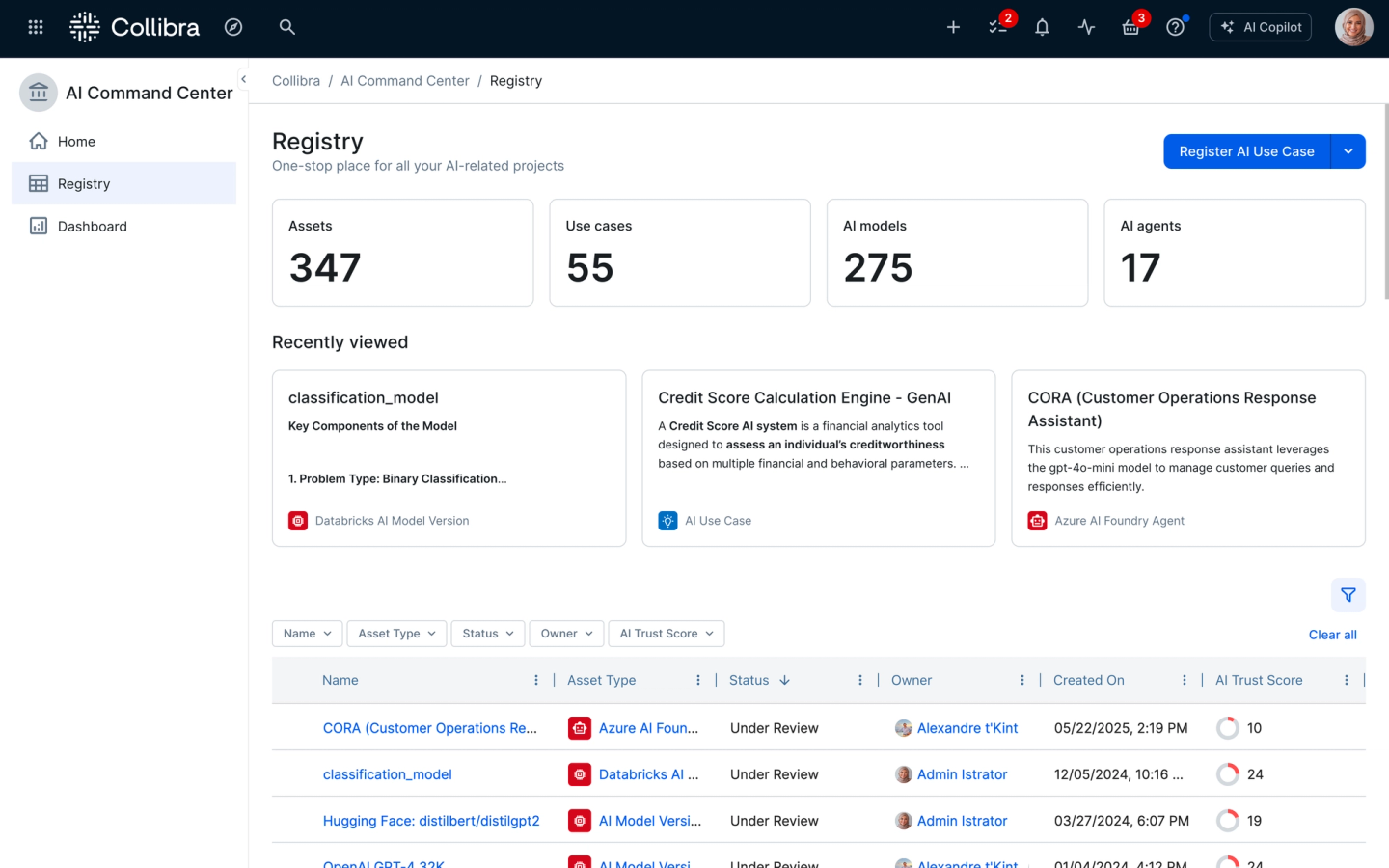Open the shopping basket icon
The height and width of the screenshot is (868, 1389).
coord(1130,27)
